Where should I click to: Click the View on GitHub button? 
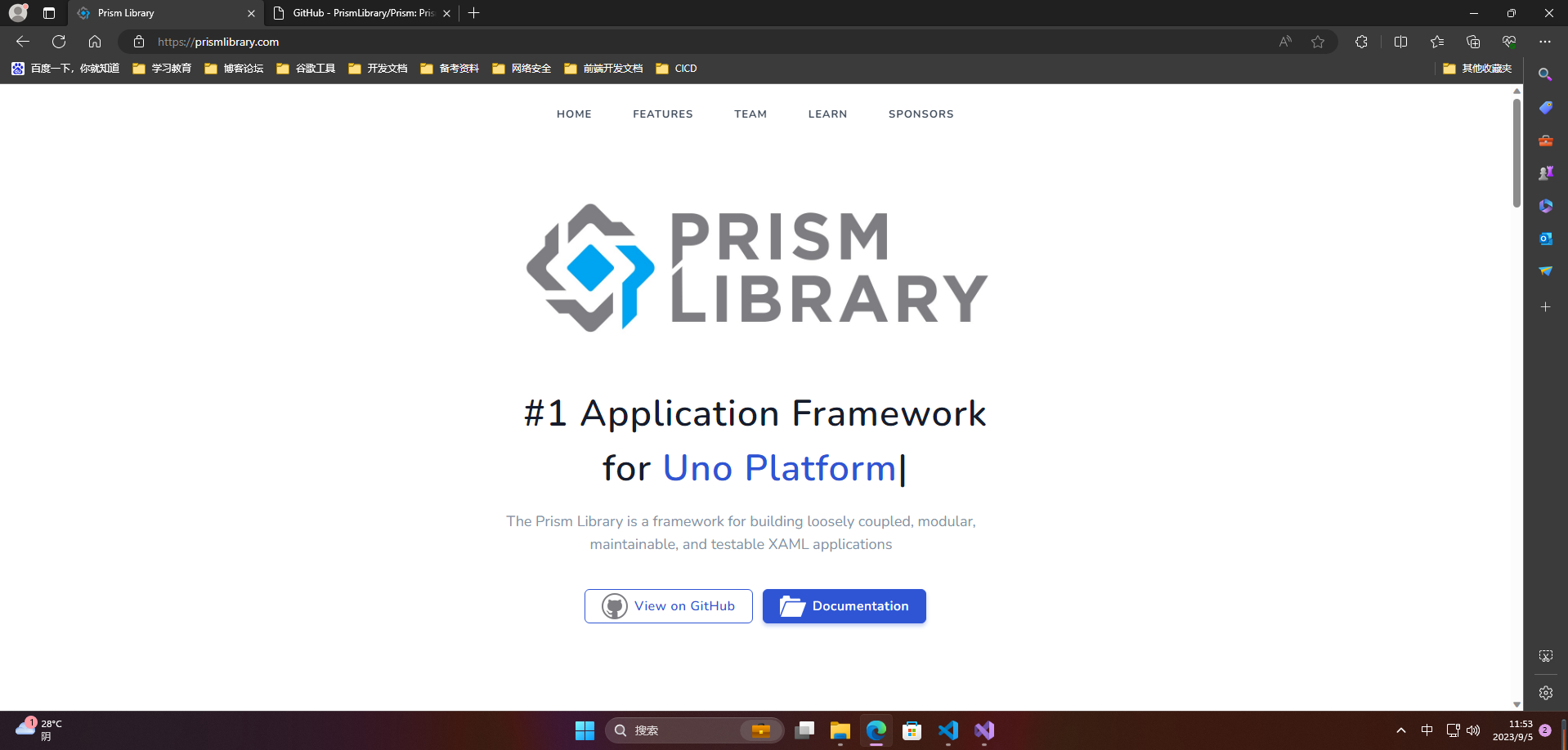click(668, 606)
